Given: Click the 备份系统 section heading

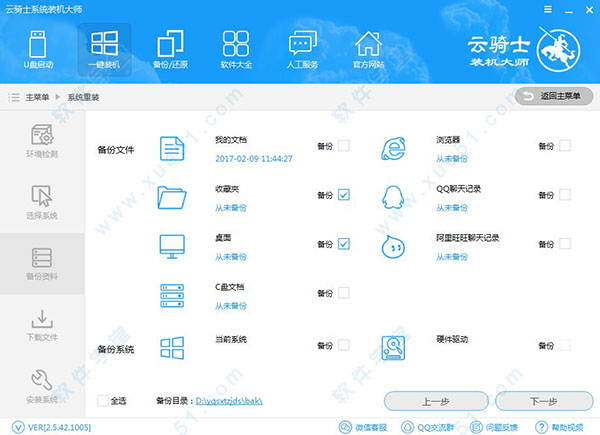Looking at the screenshot, I should [116, 349].
